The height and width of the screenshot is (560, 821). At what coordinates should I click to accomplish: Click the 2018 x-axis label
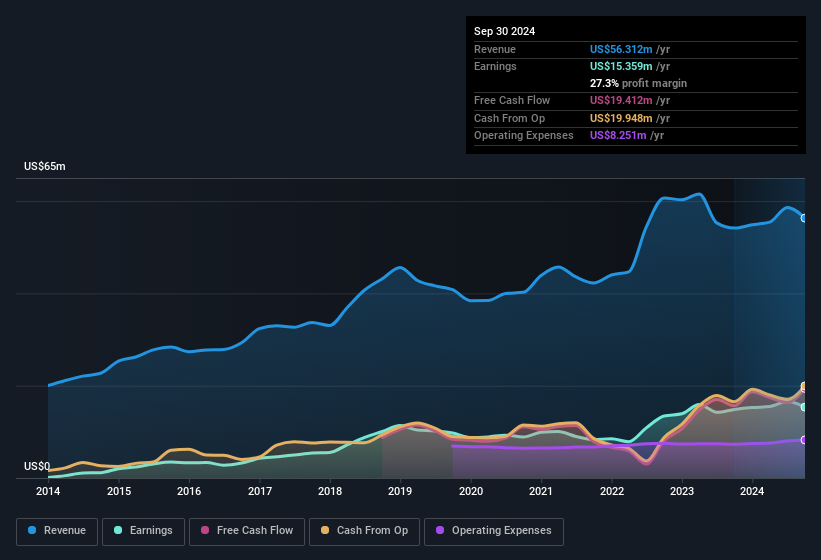pyautogui.click(x=330, y=491)
